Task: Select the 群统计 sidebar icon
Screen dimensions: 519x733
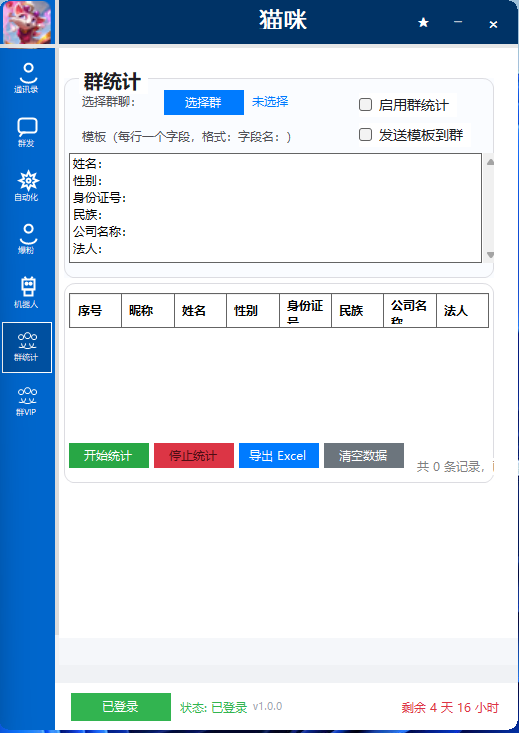Action: click(27, 347)
